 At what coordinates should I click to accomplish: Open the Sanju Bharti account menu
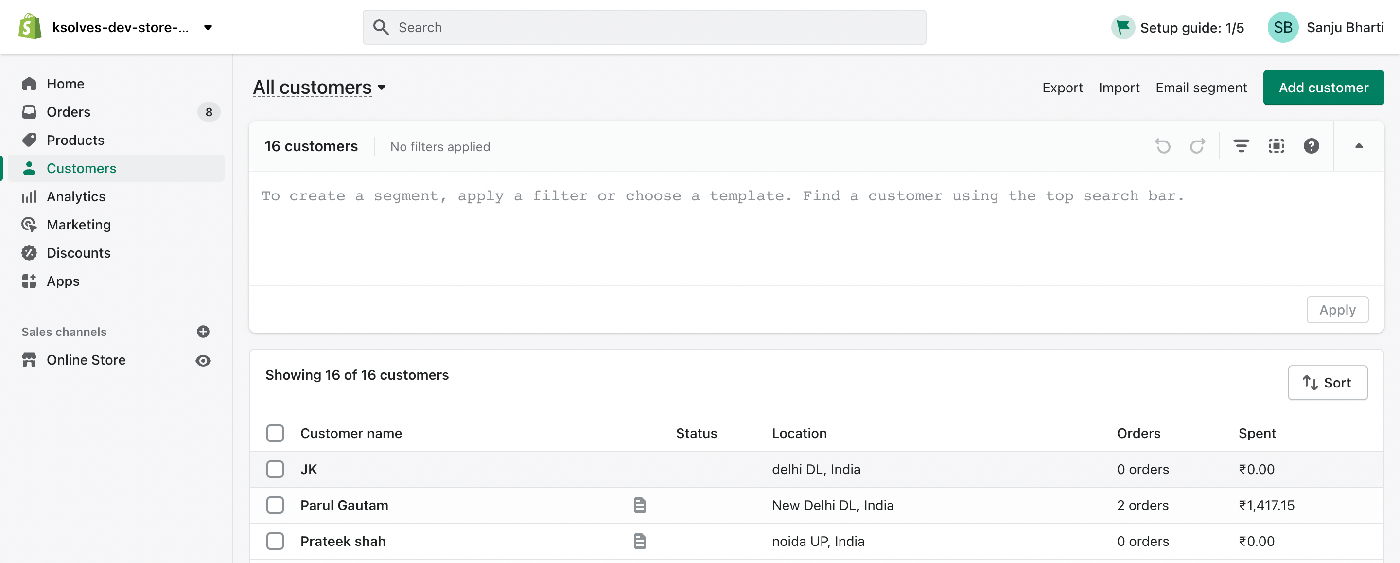tap(1345, 27)
